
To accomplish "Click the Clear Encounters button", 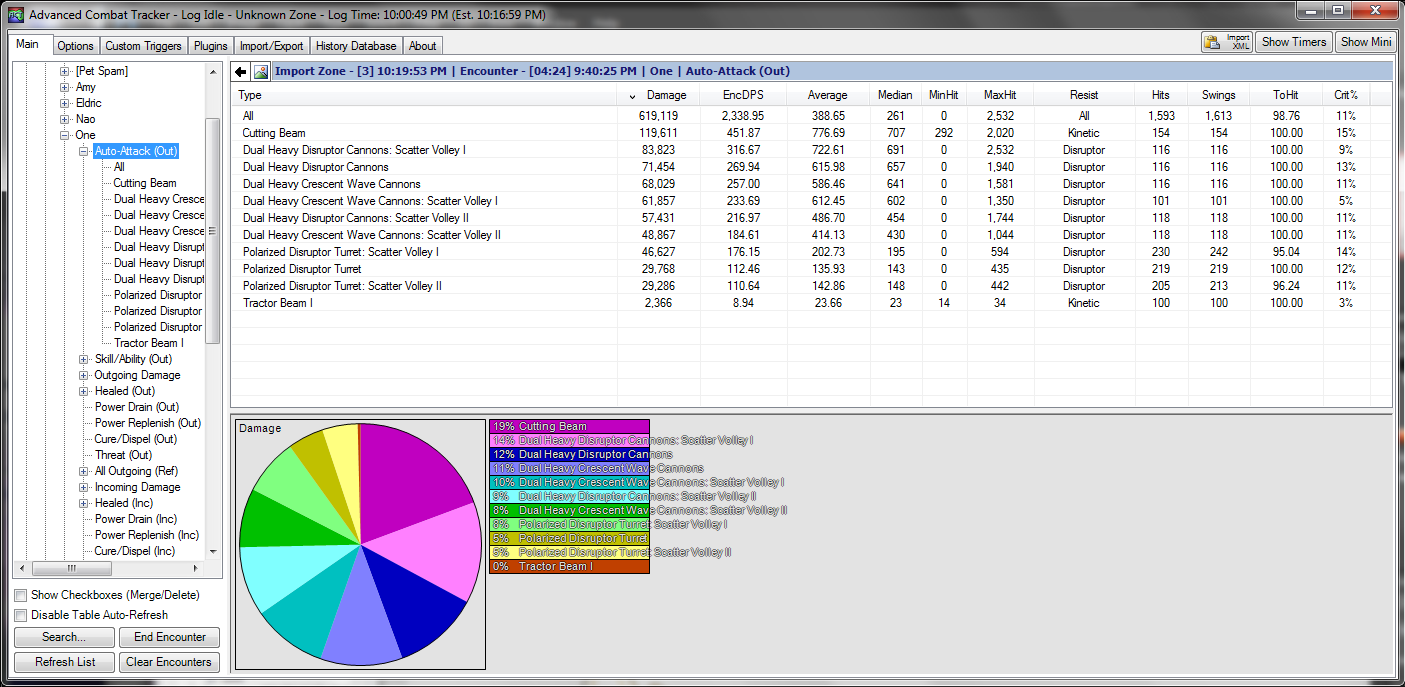I will pos(169,662).
